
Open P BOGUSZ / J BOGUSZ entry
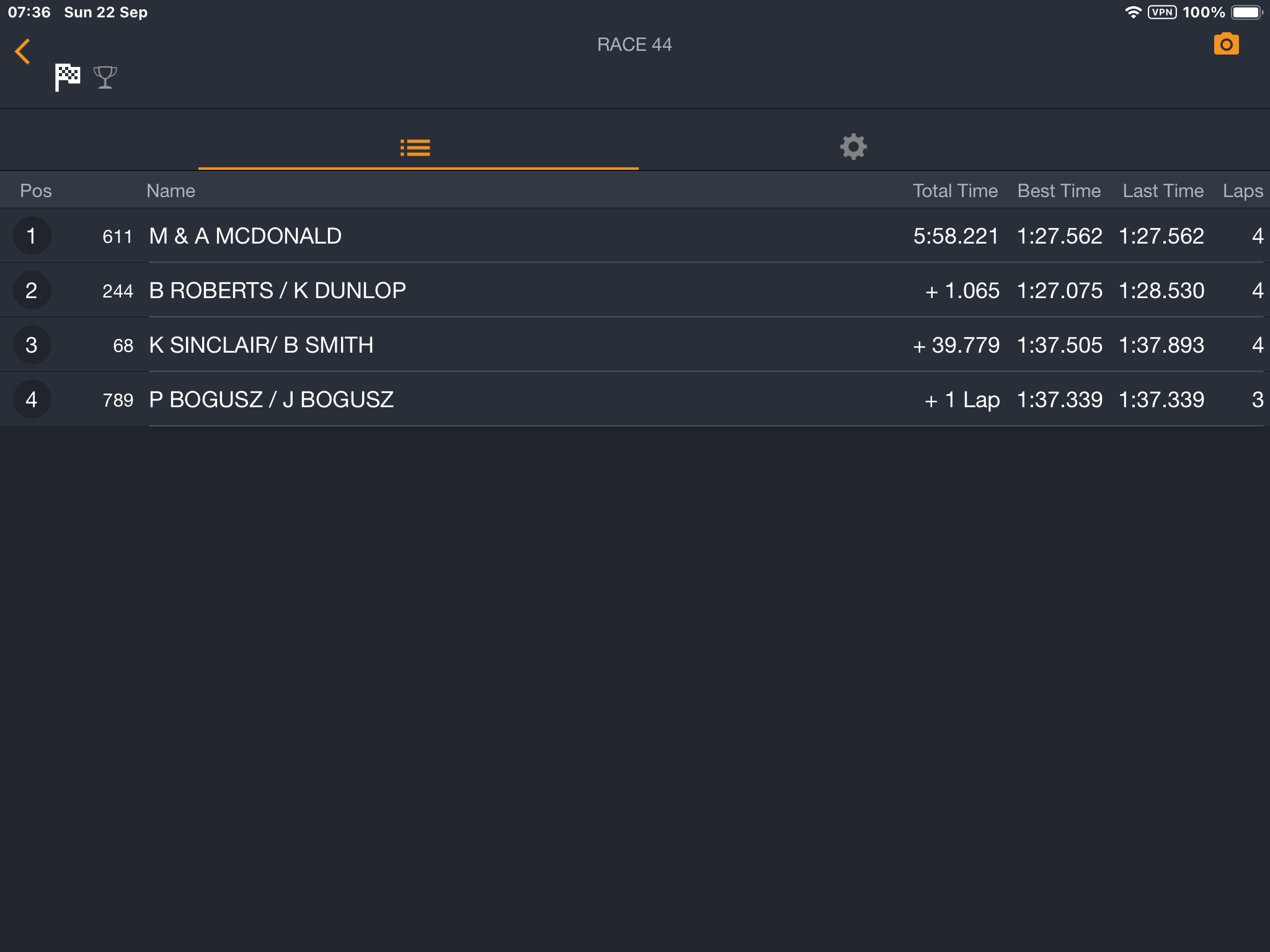(x=635, y=400)
